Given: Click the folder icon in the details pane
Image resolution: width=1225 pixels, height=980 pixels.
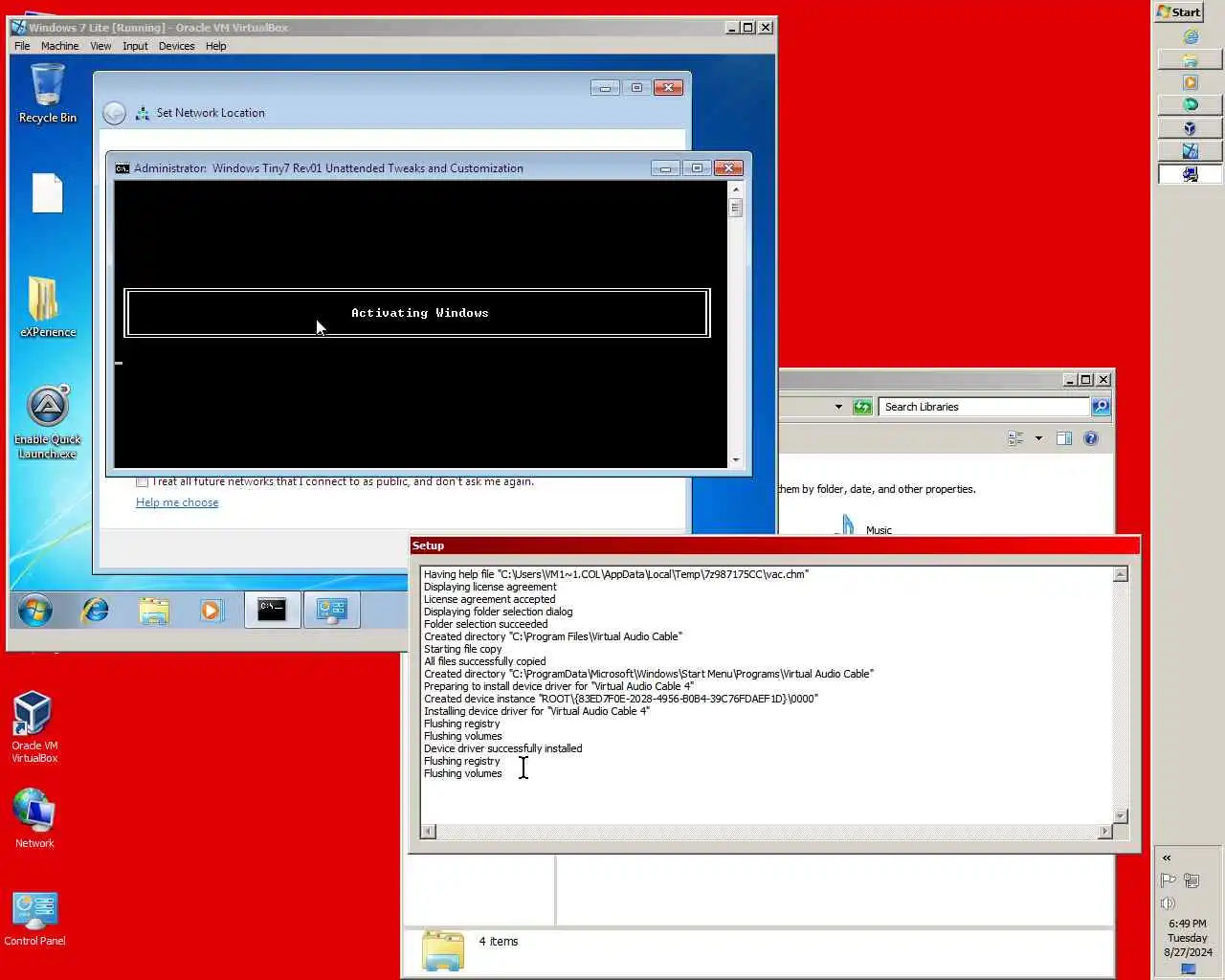Looking at the screenshot, I should (443, 949).
